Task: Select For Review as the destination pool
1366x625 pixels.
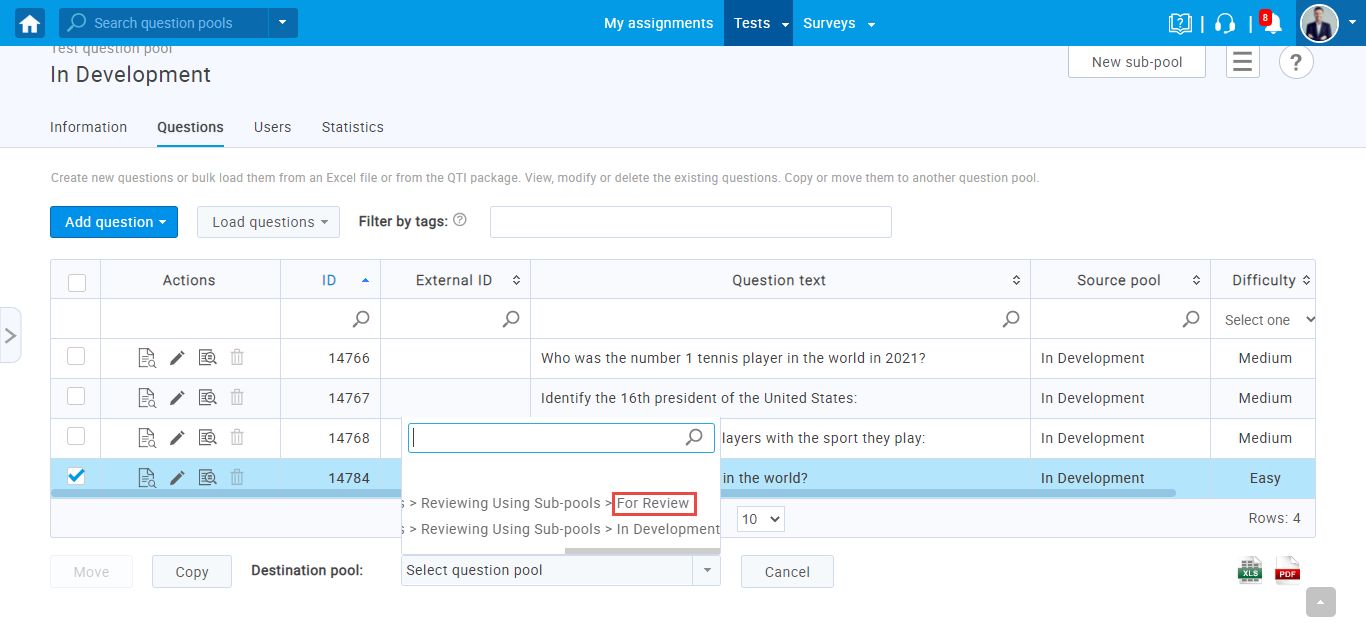Action: 653,503
